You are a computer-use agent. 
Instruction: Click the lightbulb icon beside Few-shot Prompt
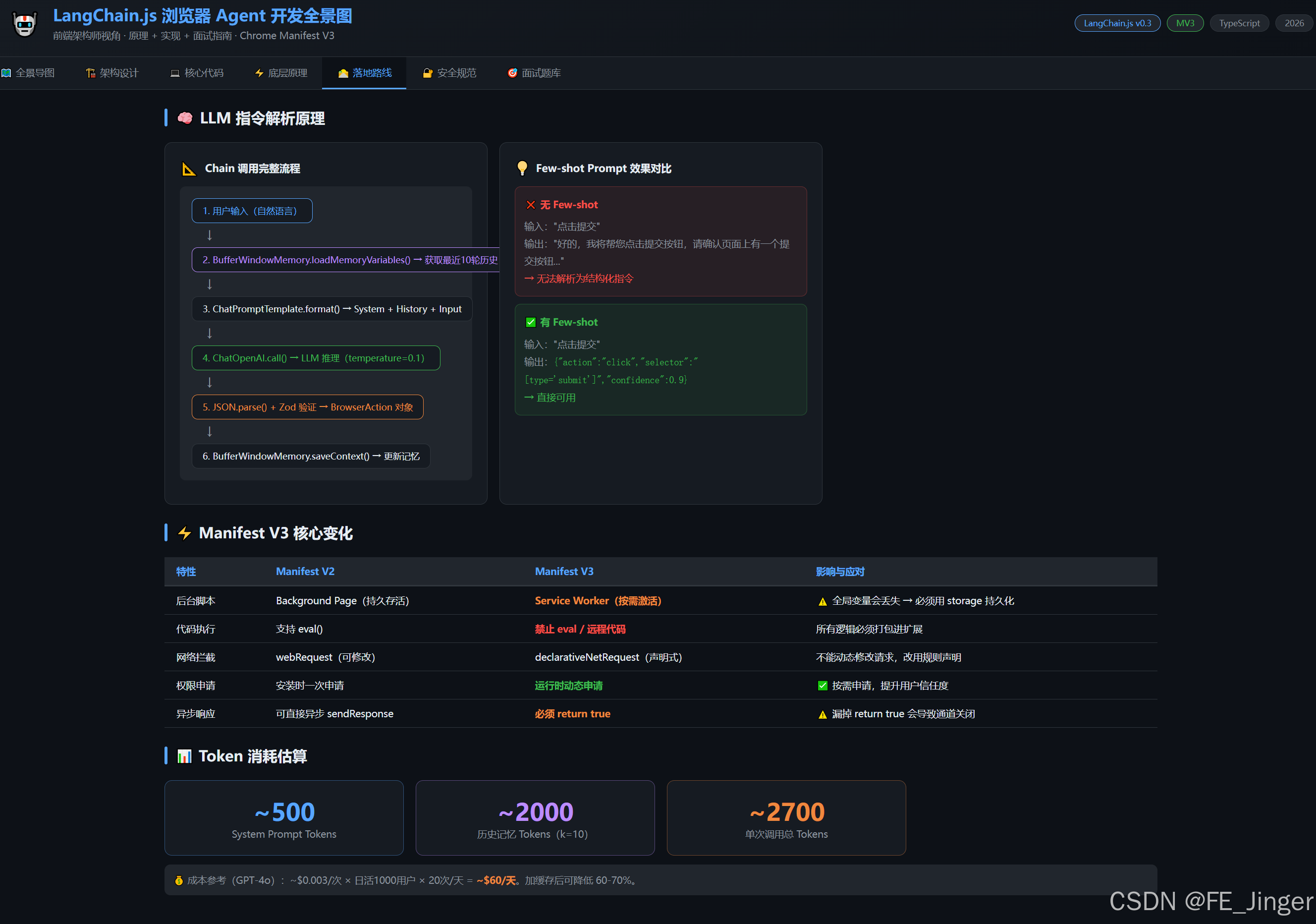point(522,168)
